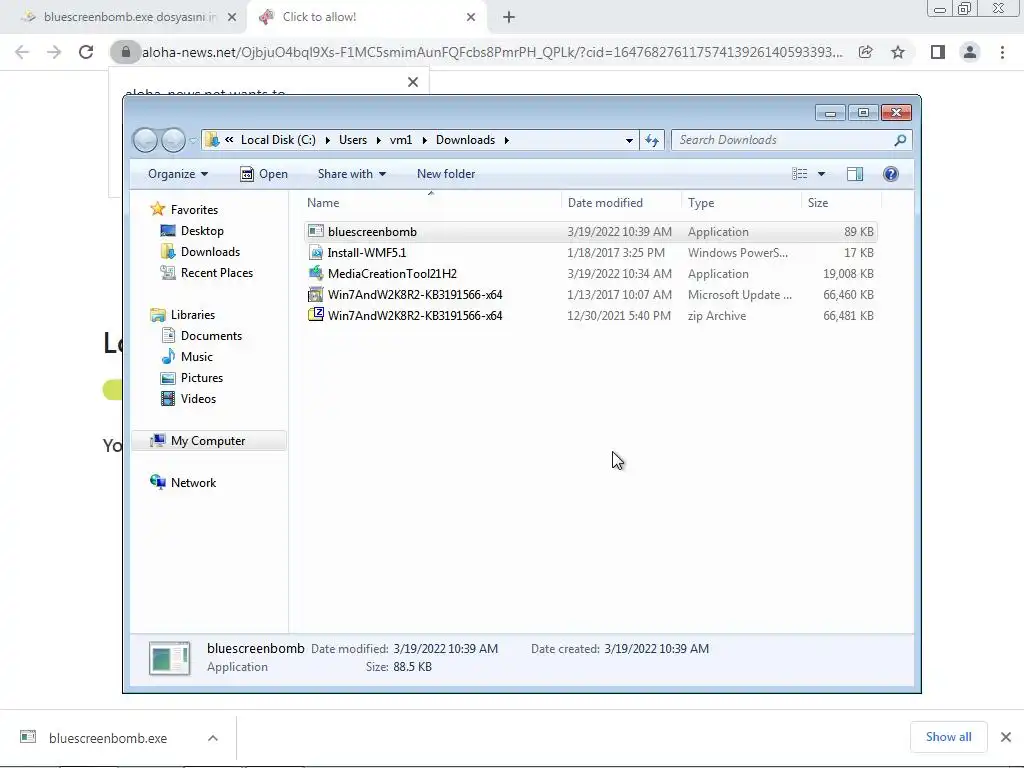Screen dimensions: 1024x768
Task: Click the search magnifier icon
Action: tap(900, 140)
